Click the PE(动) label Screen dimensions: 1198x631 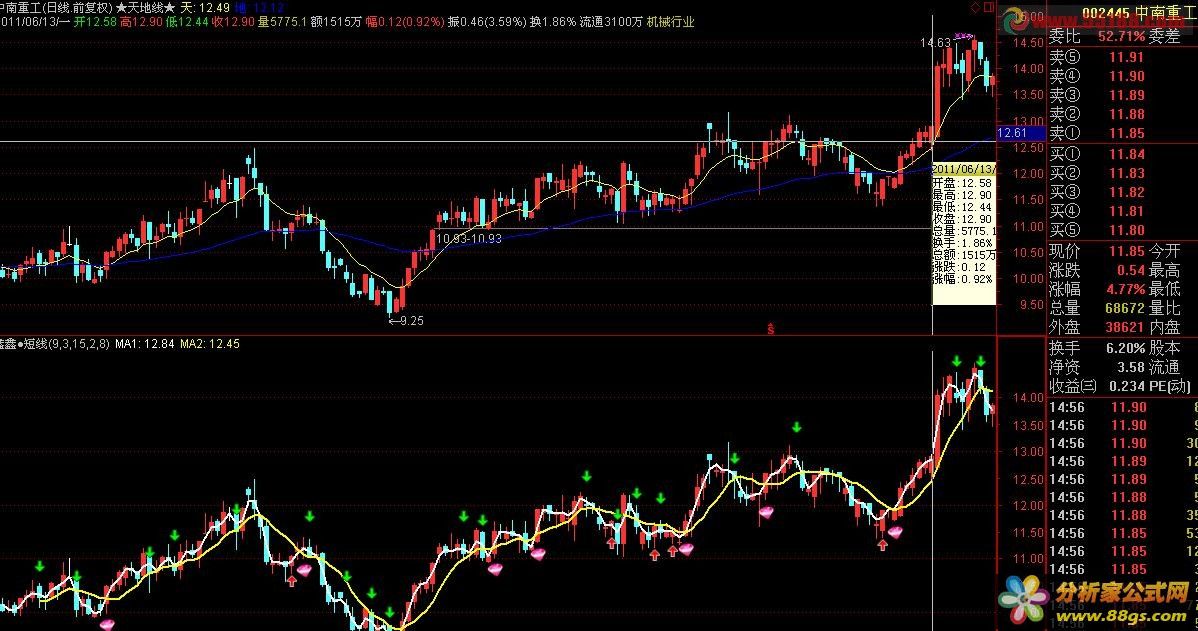1169,387
